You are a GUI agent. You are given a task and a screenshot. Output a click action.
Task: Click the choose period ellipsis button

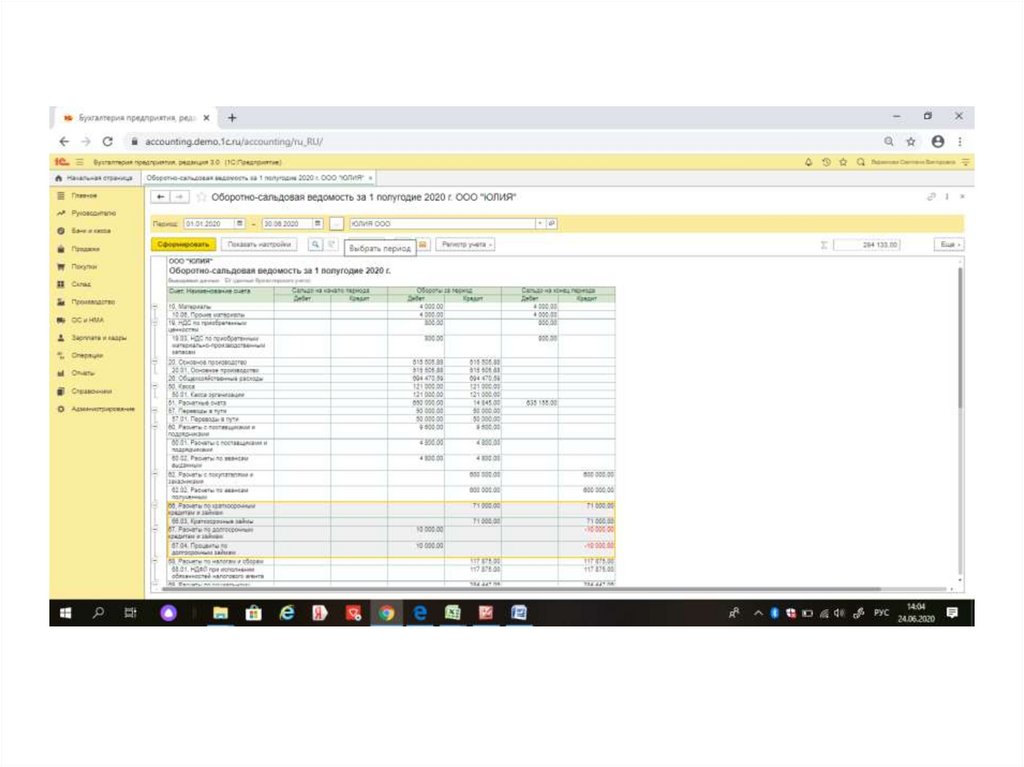pos(336,224)
